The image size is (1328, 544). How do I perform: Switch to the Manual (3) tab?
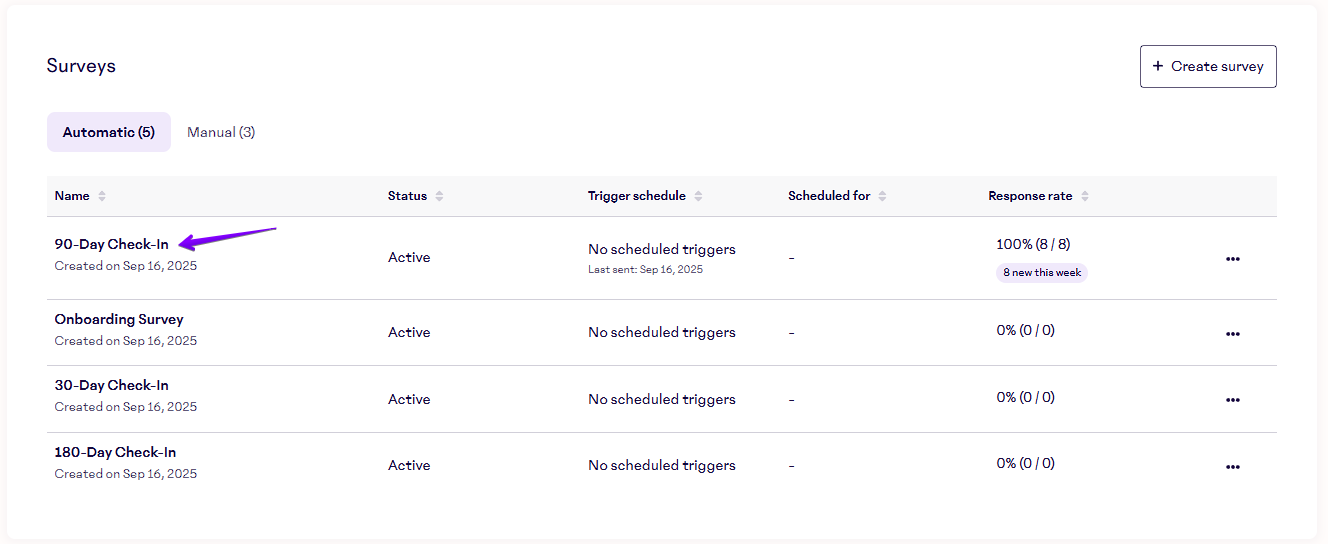221,132
